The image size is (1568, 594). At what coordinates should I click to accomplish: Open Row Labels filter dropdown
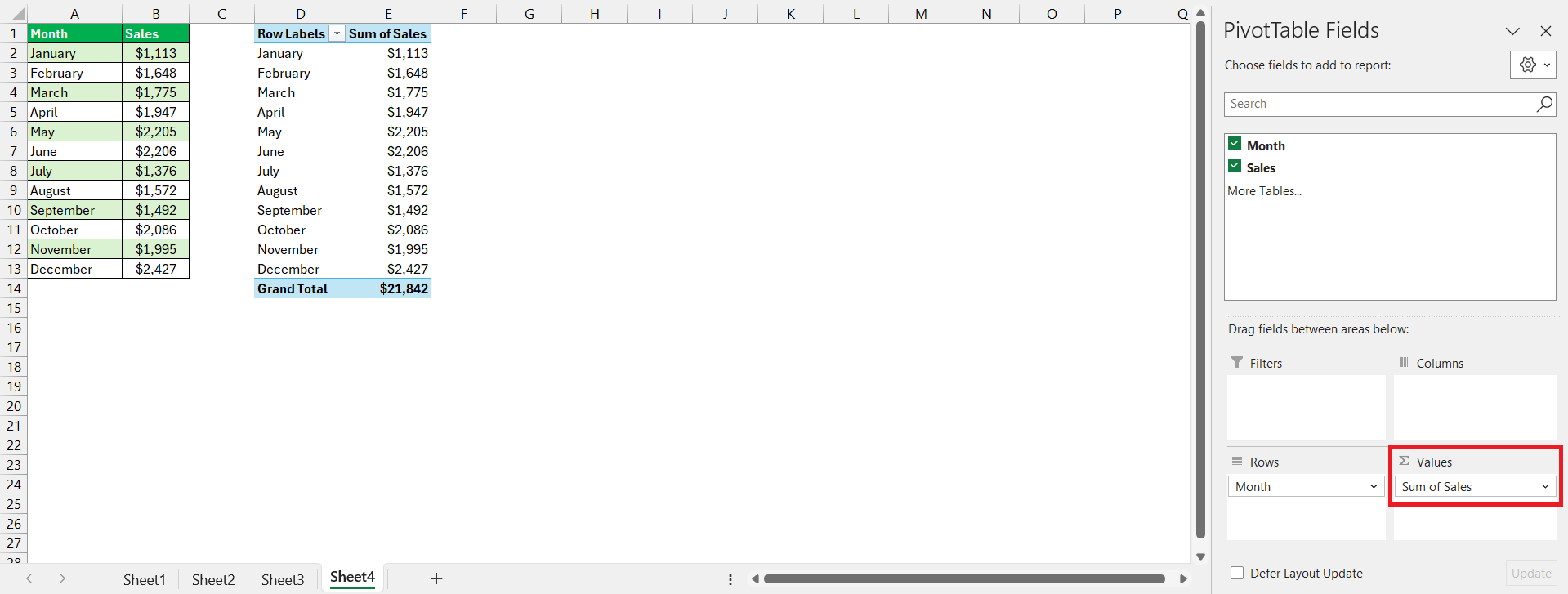337,33
